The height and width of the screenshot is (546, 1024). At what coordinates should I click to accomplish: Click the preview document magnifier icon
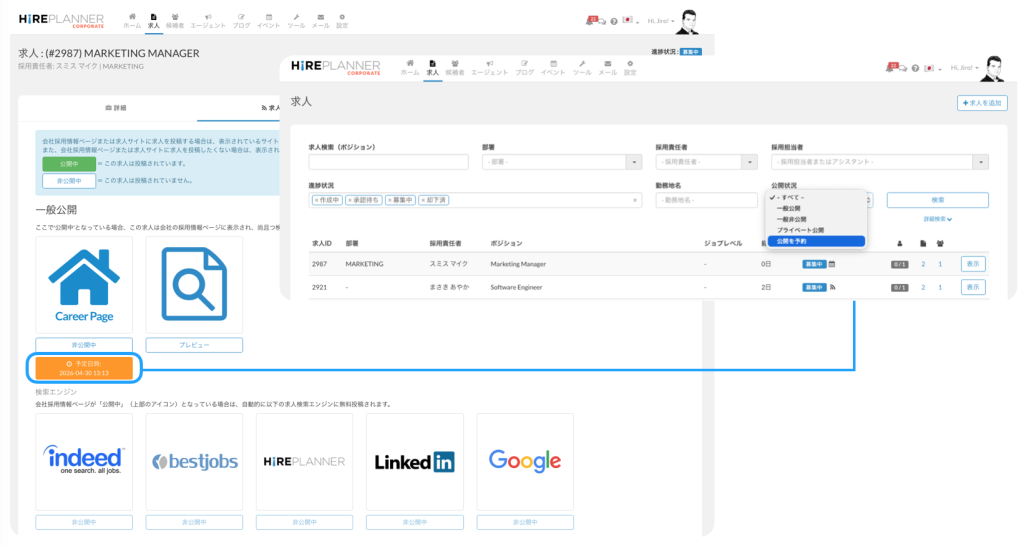pyautogui.click(x=194, y=277)
